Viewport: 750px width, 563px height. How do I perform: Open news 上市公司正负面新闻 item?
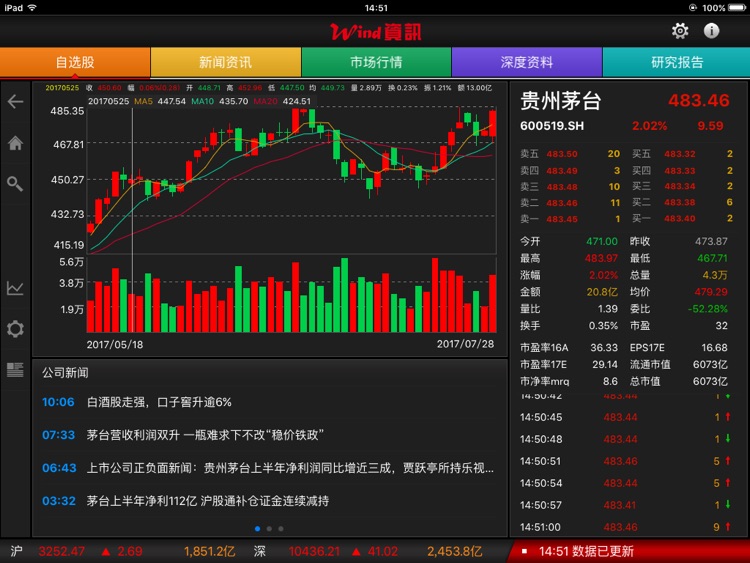269,468
